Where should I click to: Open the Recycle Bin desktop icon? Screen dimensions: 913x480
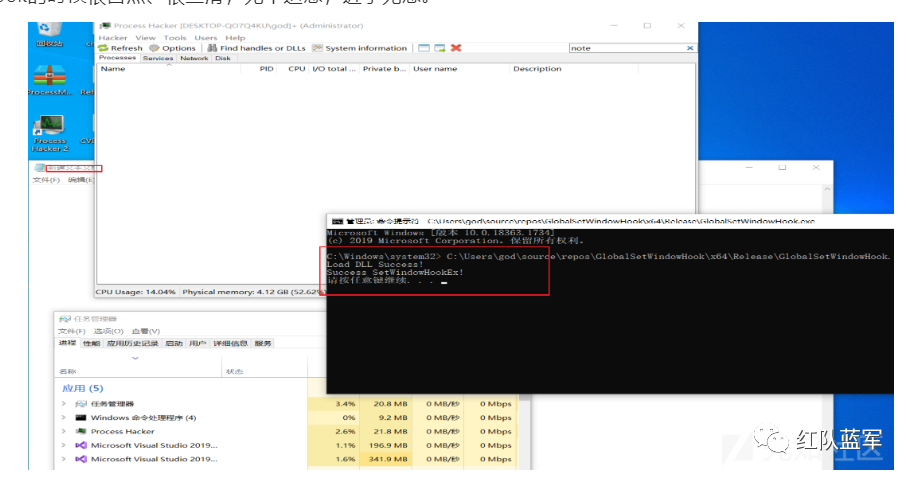pyautogui.click(x=49, y=34)
